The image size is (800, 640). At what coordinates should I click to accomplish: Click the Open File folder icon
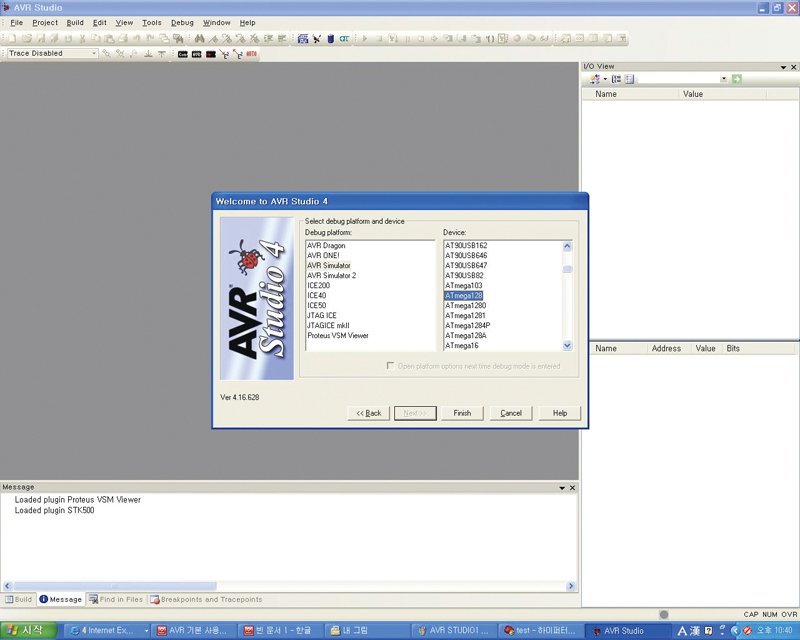pos(27,38)
